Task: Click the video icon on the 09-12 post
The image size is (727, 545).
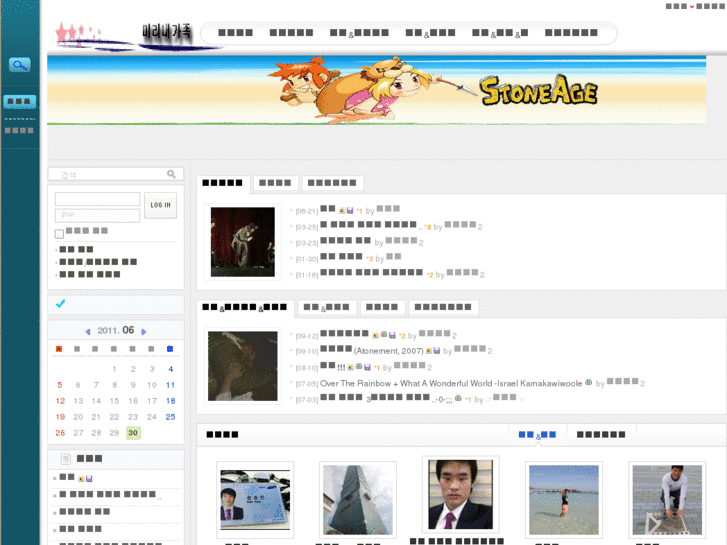Action: (x=384, y=334)
